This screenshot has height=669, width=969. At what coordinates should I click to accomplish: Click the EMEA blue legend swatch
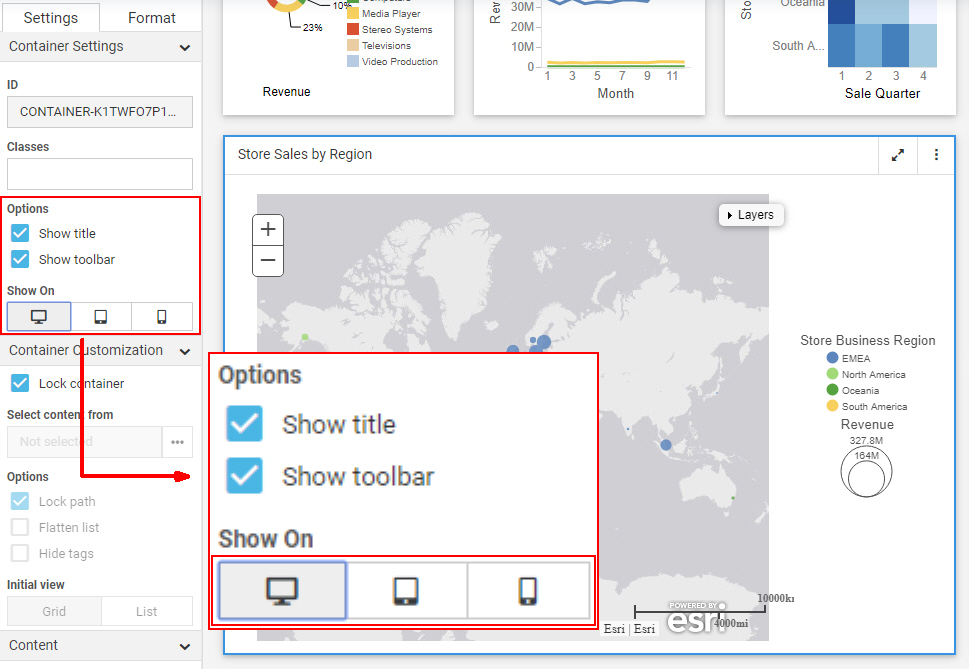(x=832, y=358)
